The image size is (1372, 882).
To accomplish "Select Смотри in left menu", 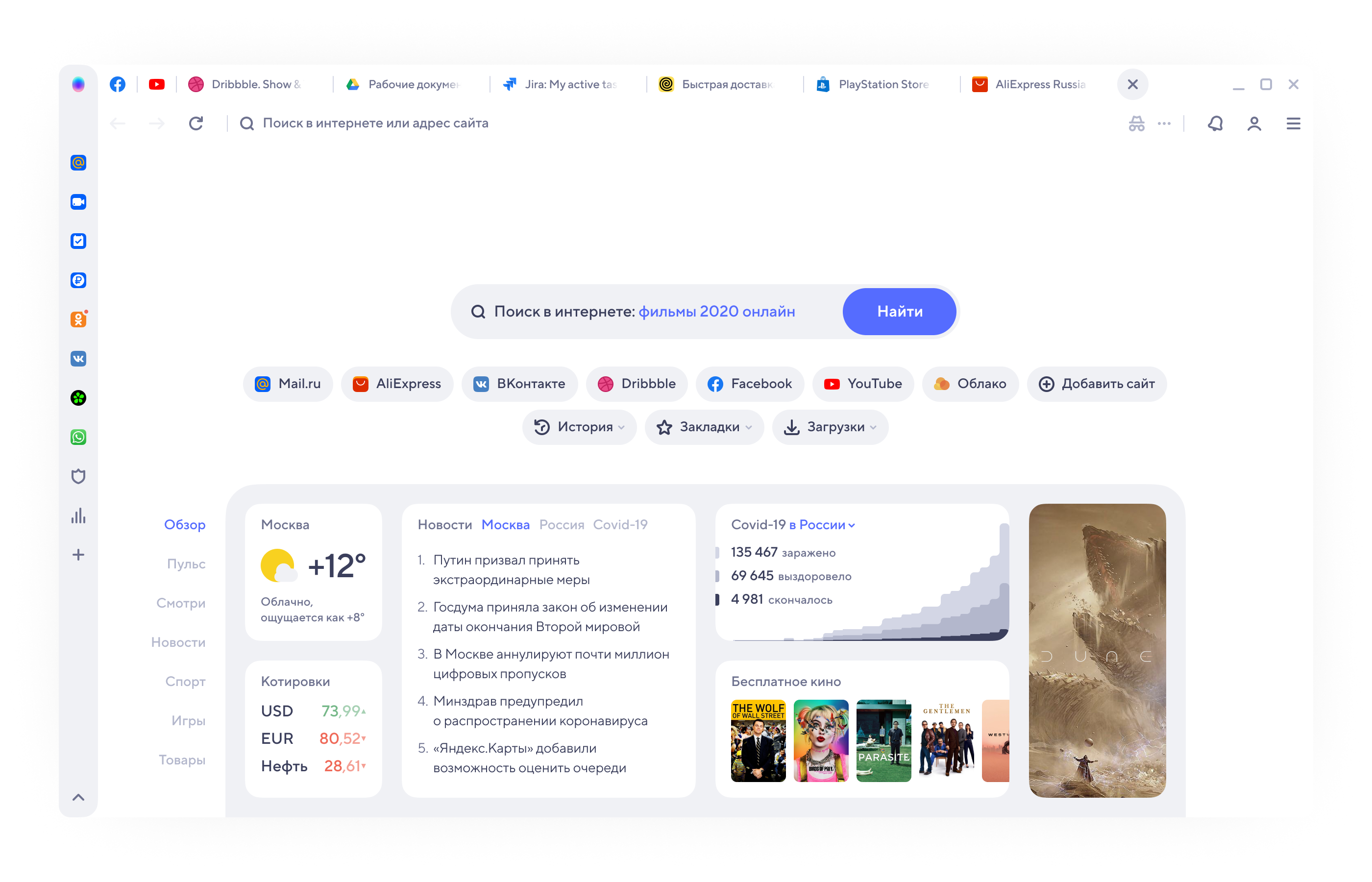I will pyautogui.click(x=181, y=603).
